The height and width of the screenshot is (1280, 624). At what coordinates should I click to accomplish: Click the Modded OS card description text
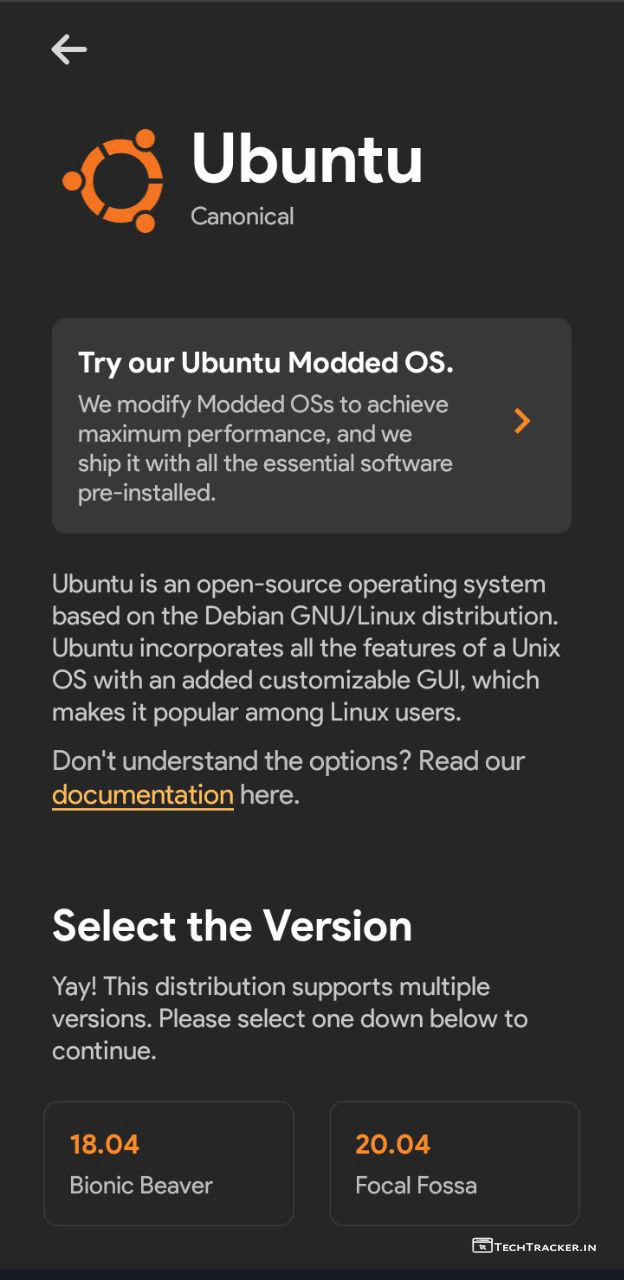tap(265, 435)
